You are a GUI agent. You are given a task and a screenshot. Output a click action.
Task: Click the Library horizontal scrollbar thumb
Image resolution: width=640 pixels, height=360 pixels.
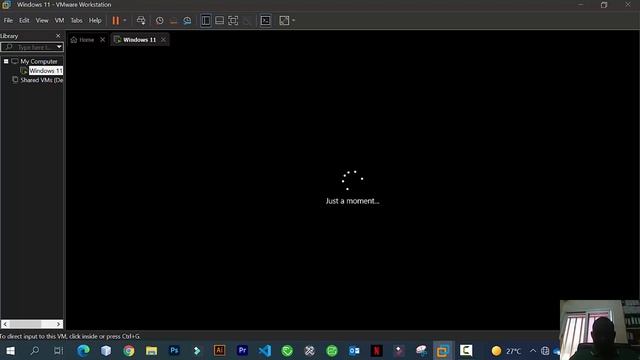(x=25, y=324)
